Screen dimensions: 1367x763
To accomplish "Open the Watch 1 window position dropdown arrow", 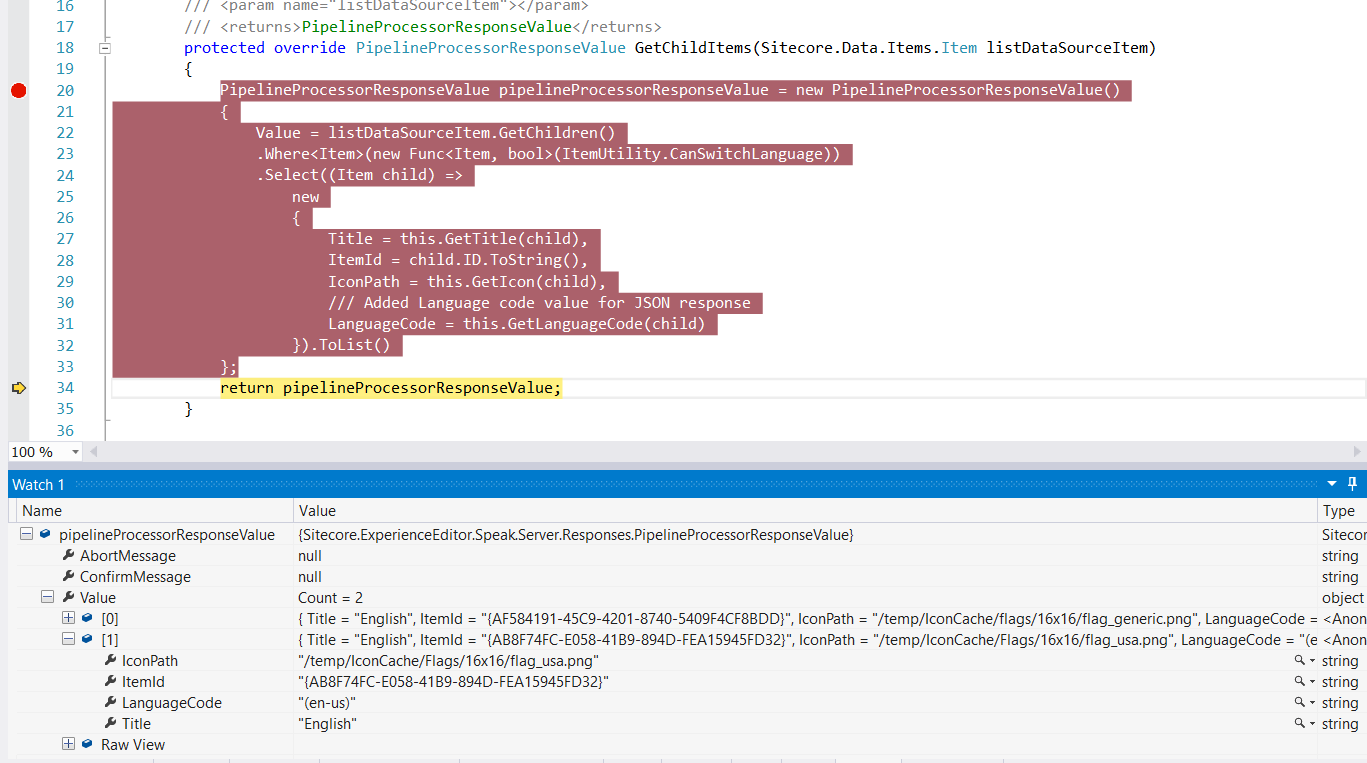I will click(1332, 484).
